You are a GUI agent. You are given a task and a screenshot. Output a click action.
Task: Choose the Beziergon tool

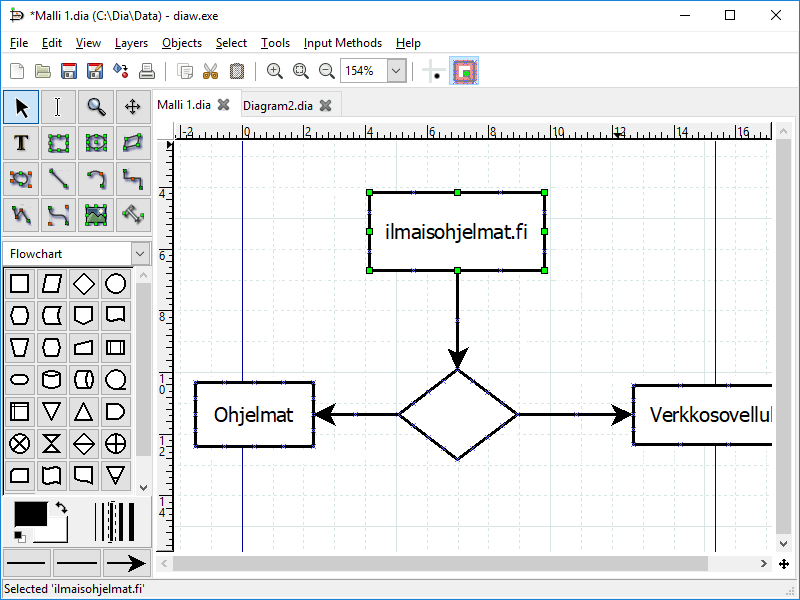(21, 179)
